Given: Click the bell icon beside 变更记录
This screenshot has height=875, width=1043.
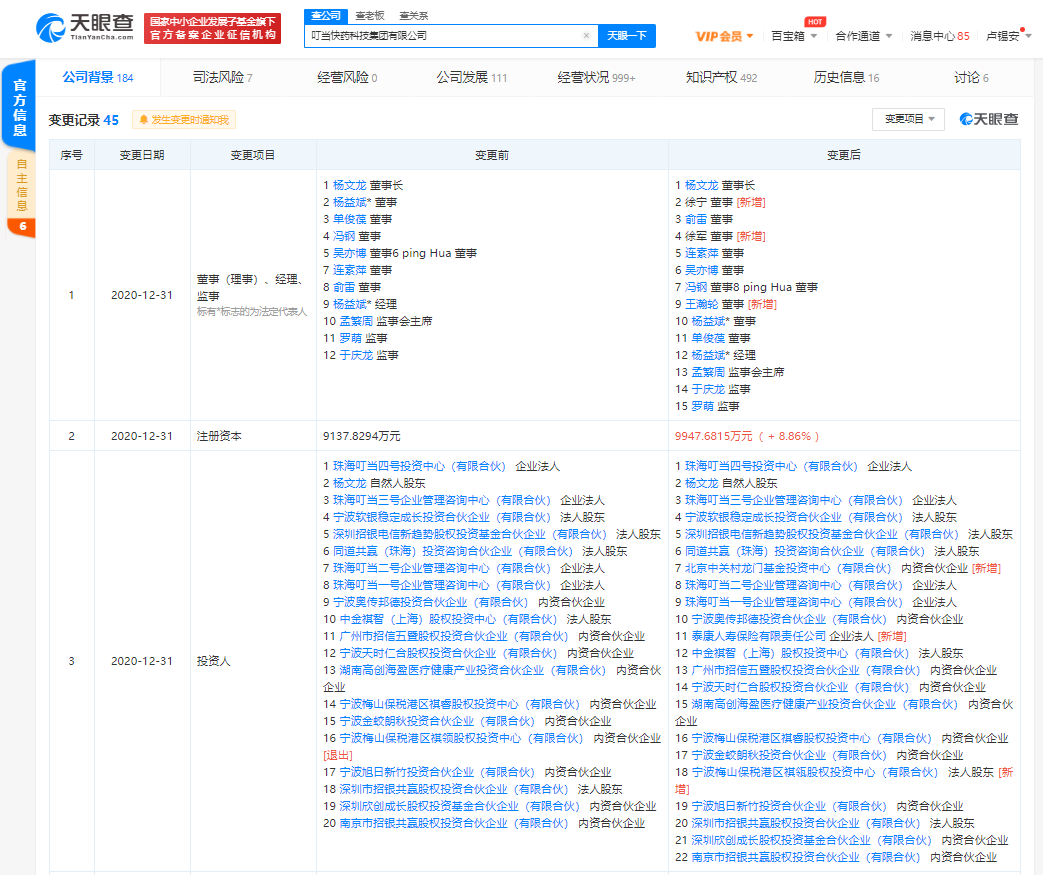Looking at the screenshot, I should click(x=143, y=120).
